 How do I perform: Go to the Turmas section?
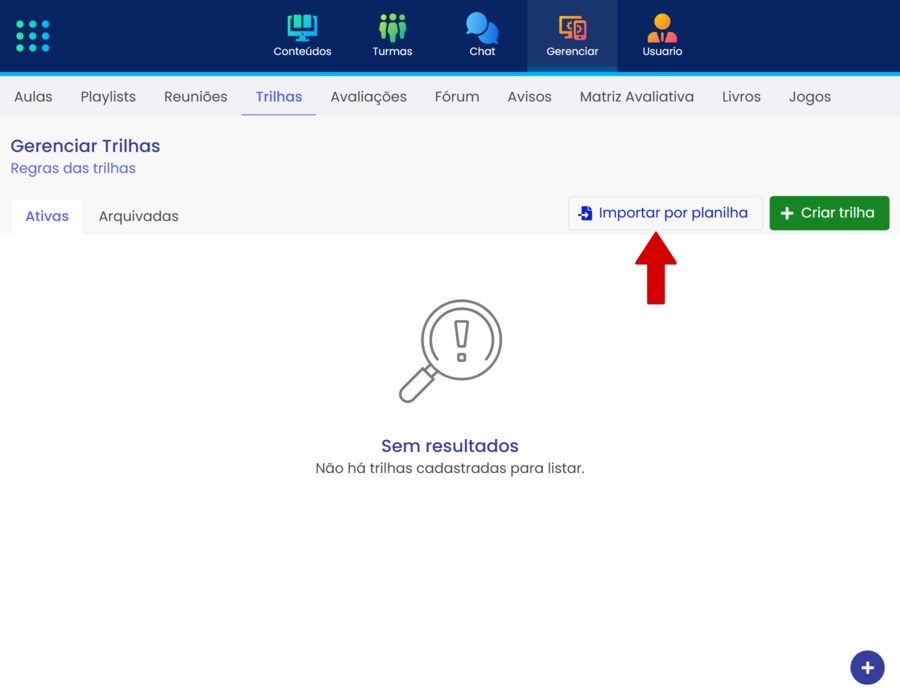392,36
